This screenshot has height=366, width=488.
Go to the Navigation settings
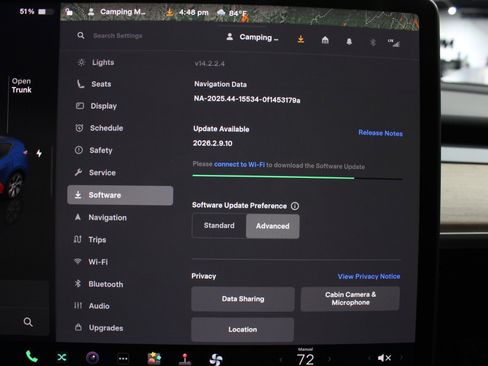100,217
